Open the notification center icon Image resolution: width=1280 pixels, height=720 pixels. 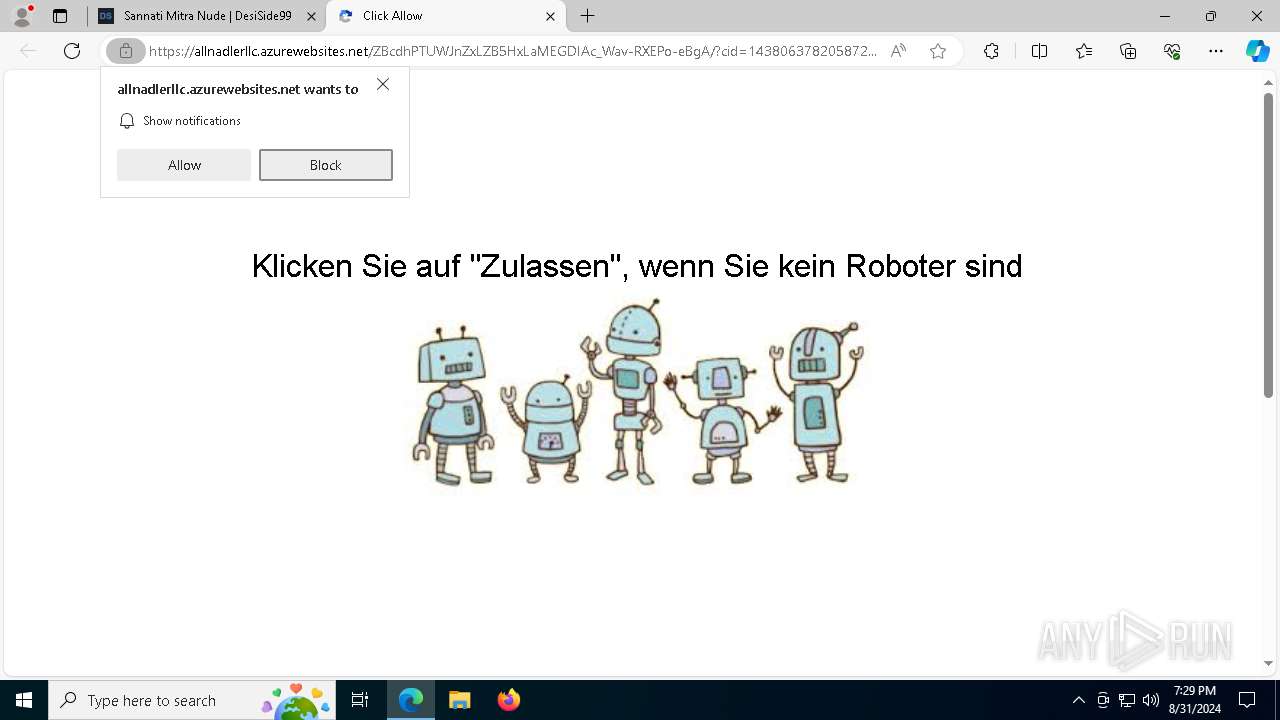tap(1247, 700)
